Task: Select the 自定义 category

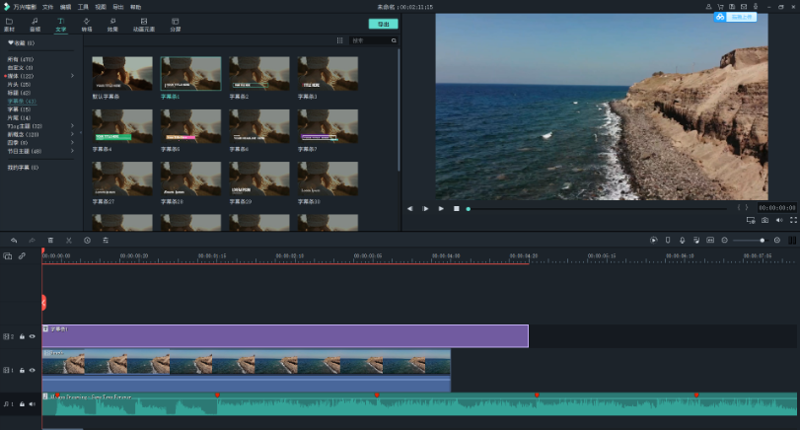Action: point(20,67)
